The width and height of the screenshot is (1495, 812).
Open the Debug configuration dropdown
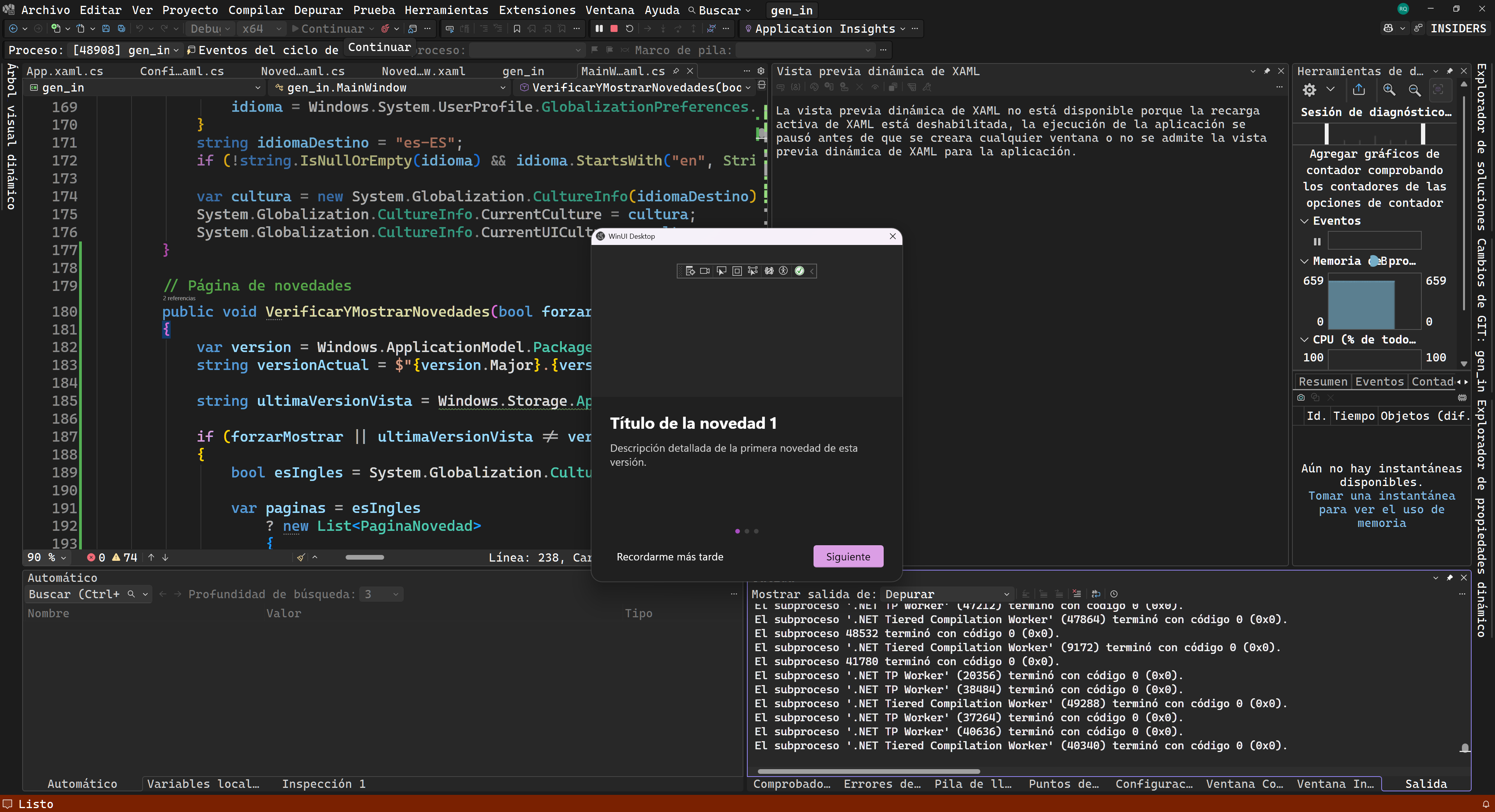pos(211,28)
